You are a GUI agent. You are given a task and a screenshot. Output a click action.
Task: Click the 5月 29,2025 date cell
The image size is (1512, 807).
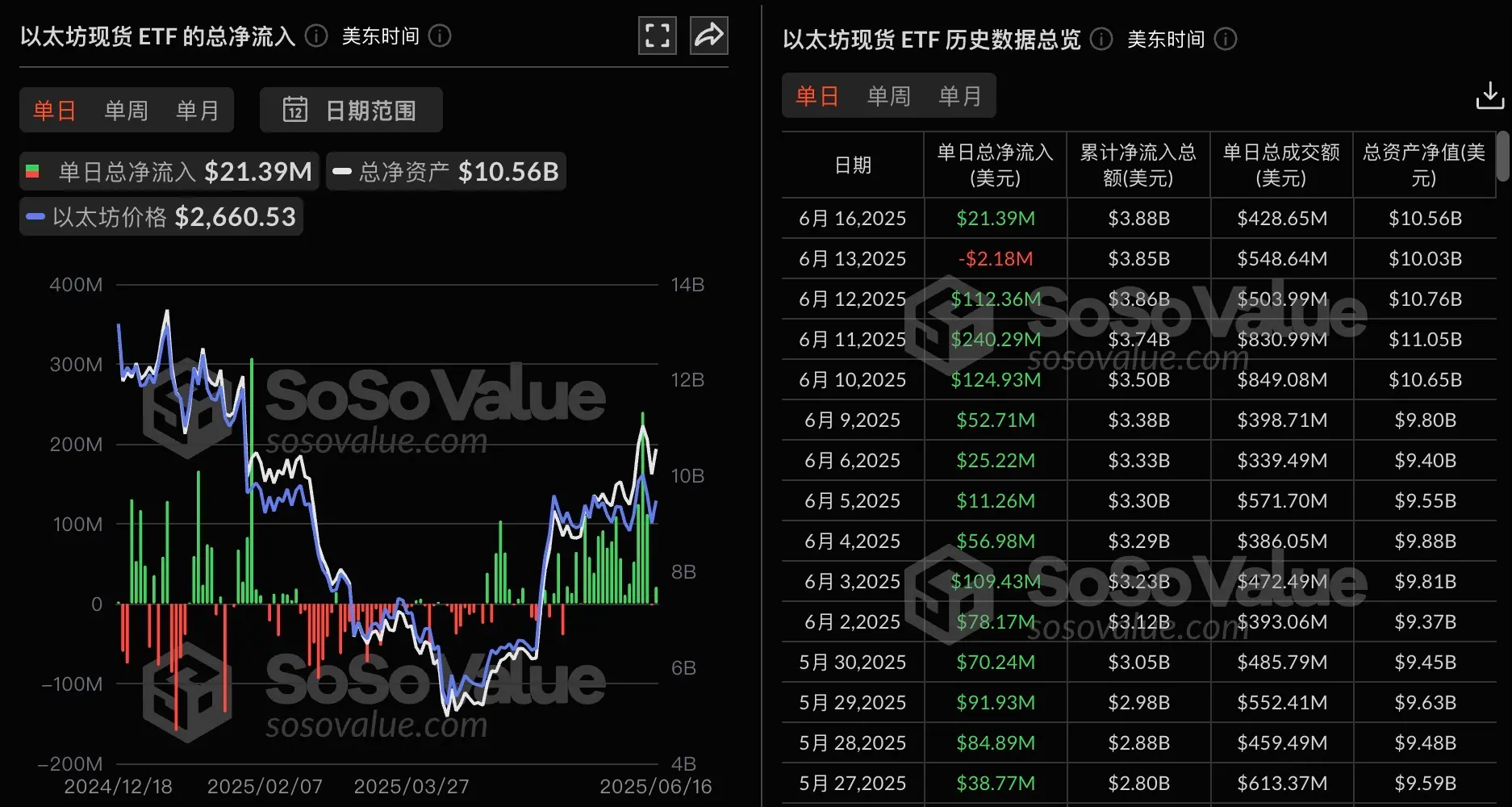(x=853, y=702)
